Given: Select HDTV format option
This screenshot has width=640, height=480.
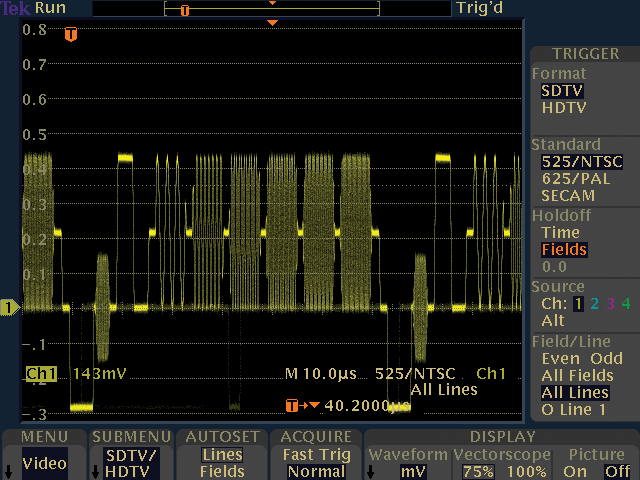Looking at the screenshot, I should click(x=563, y=107).
